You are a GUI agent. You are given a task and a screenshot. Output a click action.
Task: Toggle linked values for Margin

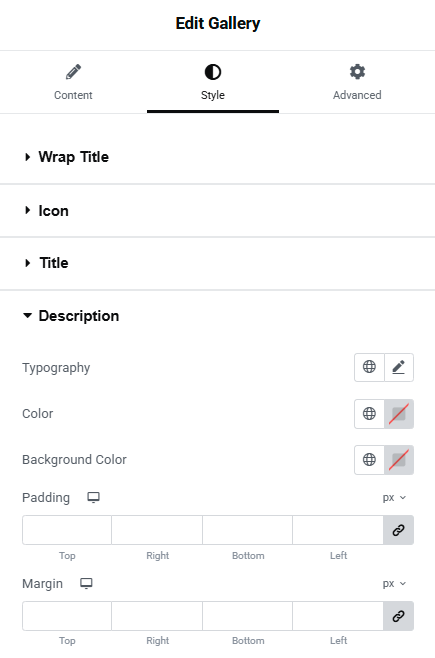pos(399,616)
